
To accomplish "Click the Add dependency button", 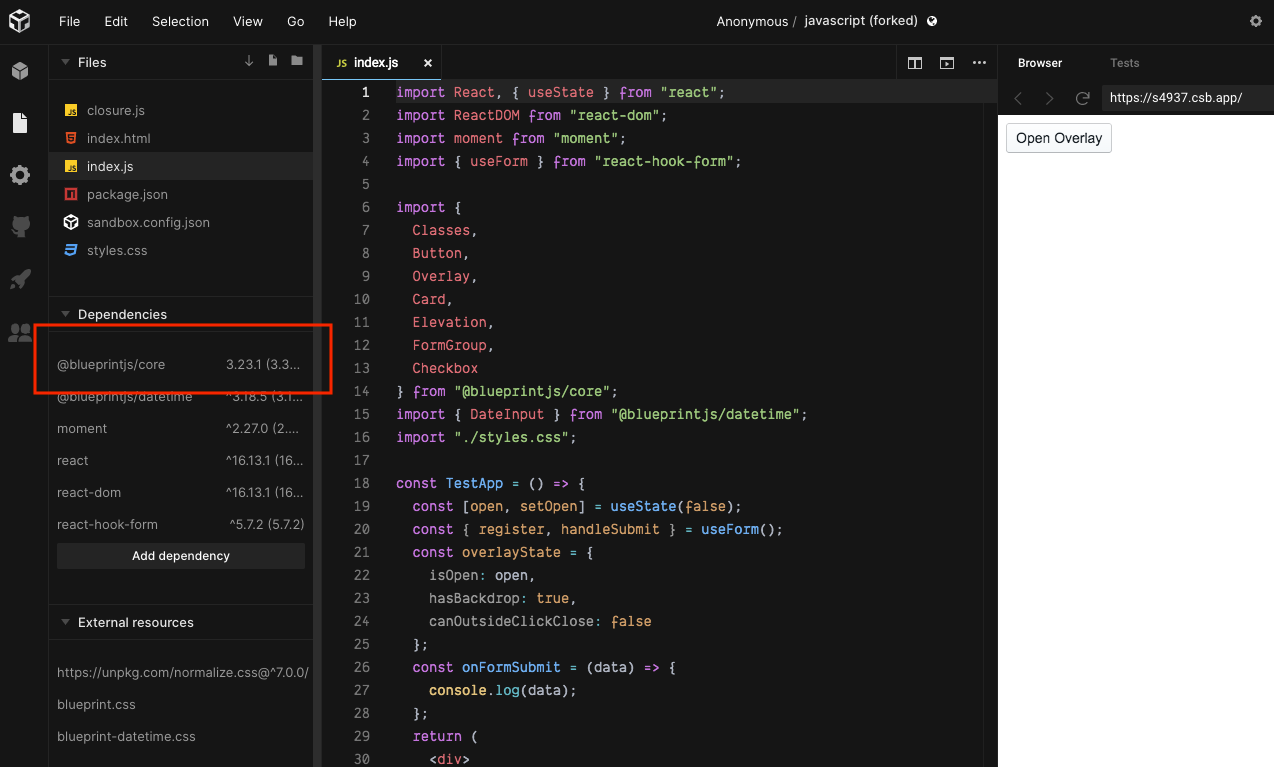I will [180, 556].
